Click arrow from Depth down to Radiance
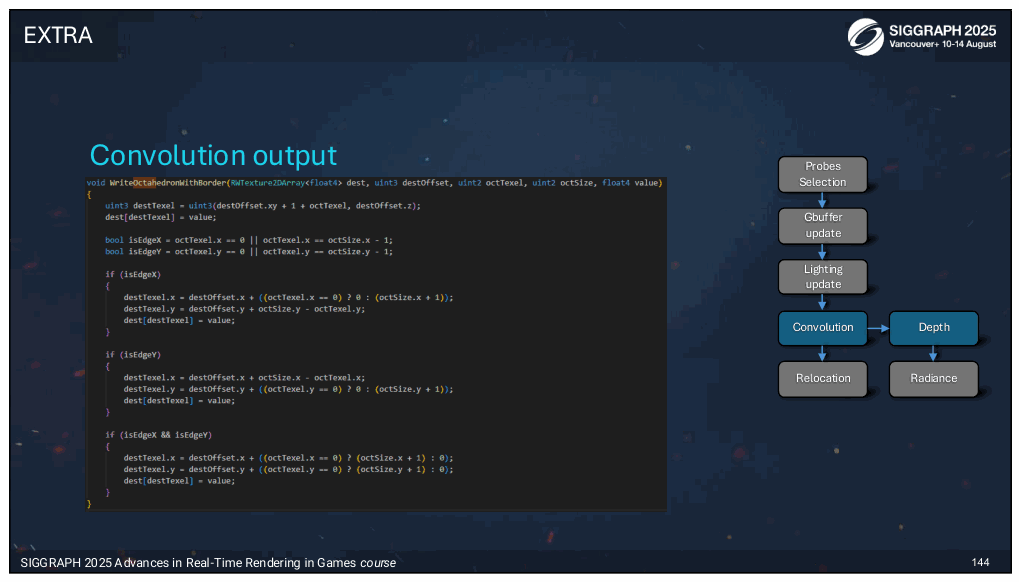 pyautogui.click(x=933, y=353)
